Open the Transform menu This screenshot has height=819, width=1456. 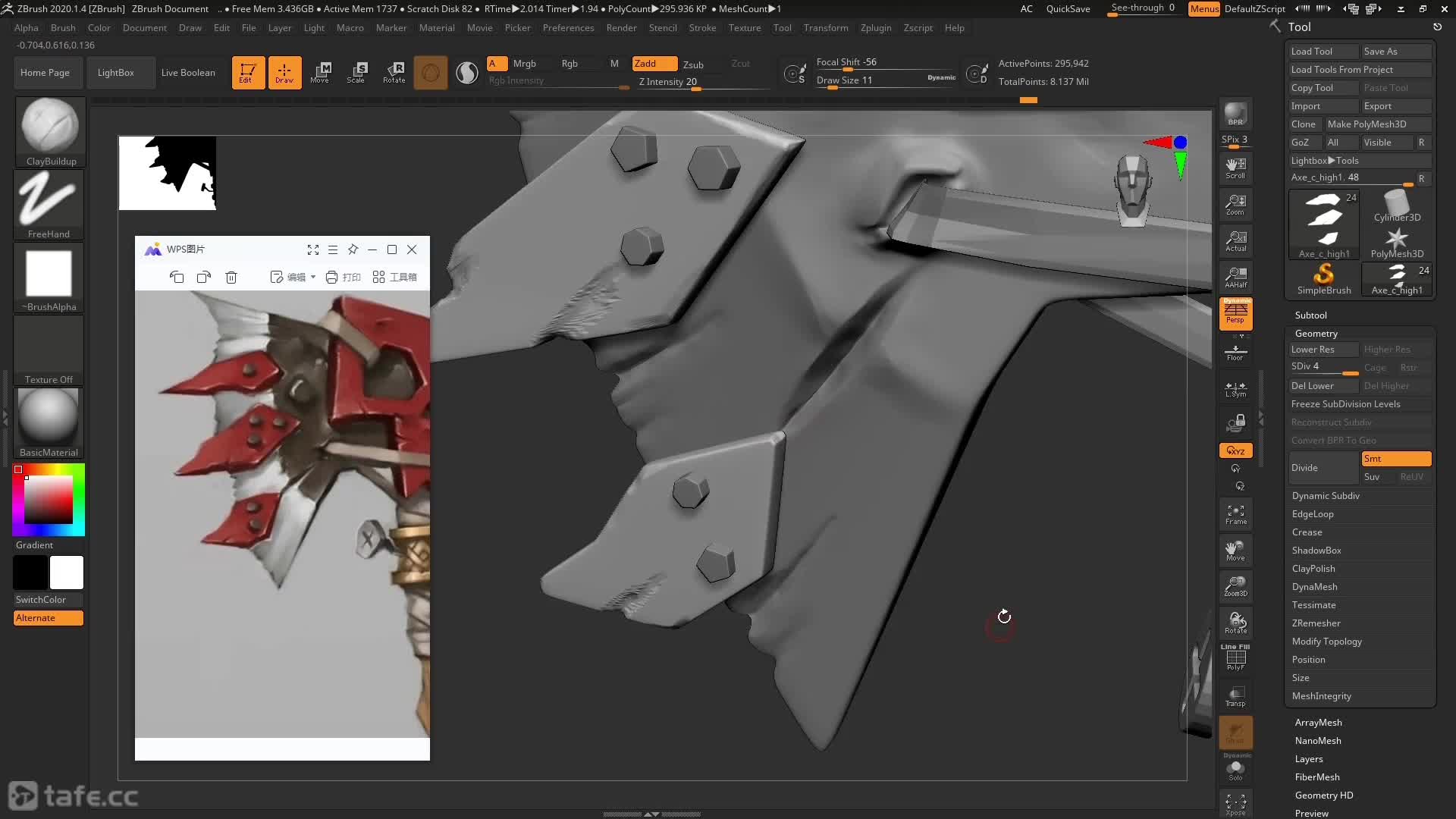click(826, 28)
